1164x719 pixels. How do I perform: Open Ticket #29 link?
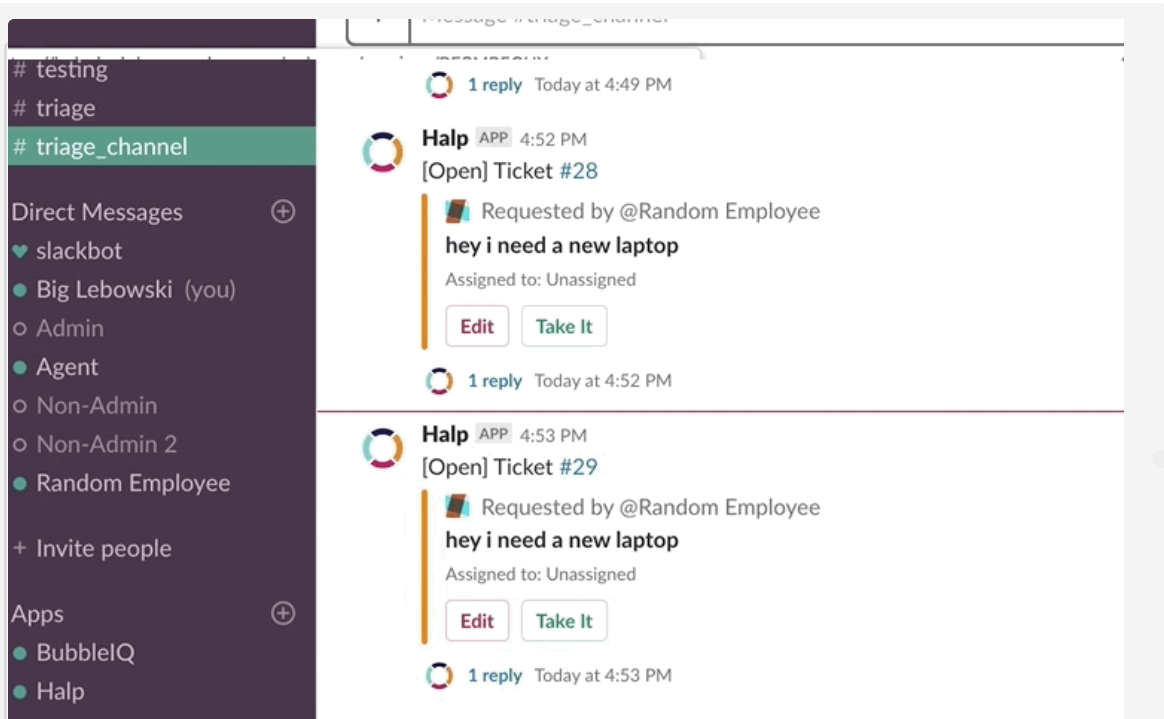[578, 467]
